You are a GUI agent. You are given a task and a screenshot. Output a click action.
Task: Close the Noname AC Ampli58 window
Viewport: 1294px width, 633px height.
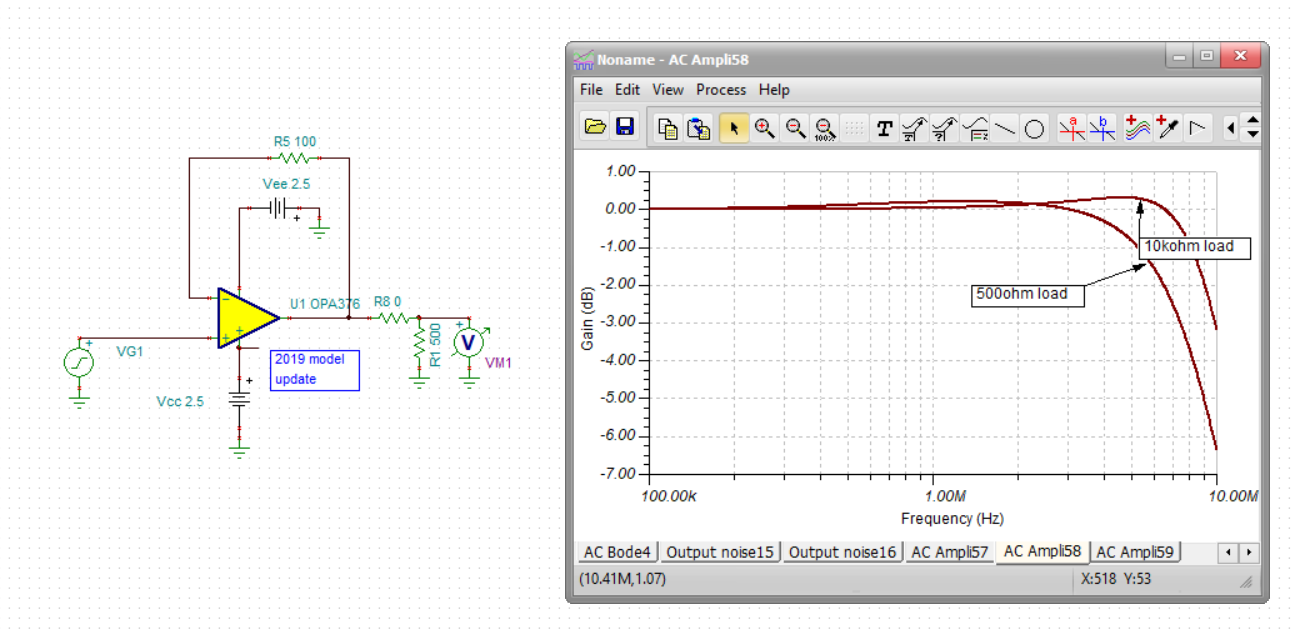(1241, 56)
